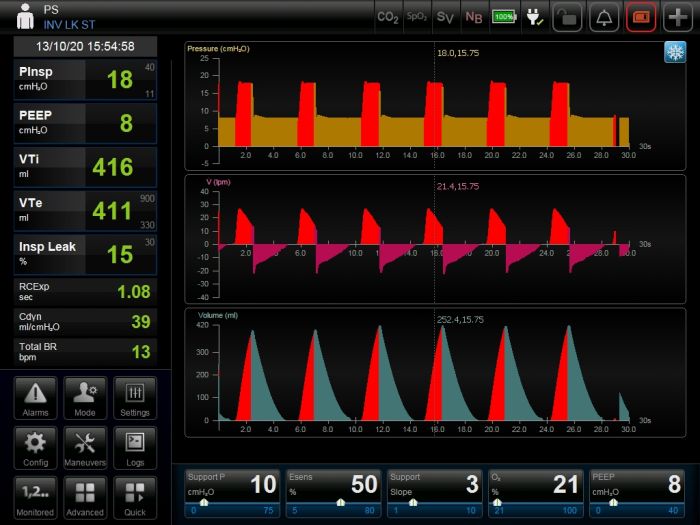
Task: Select the O2 percentage setting showing 21
Action: tap(536, 493)
